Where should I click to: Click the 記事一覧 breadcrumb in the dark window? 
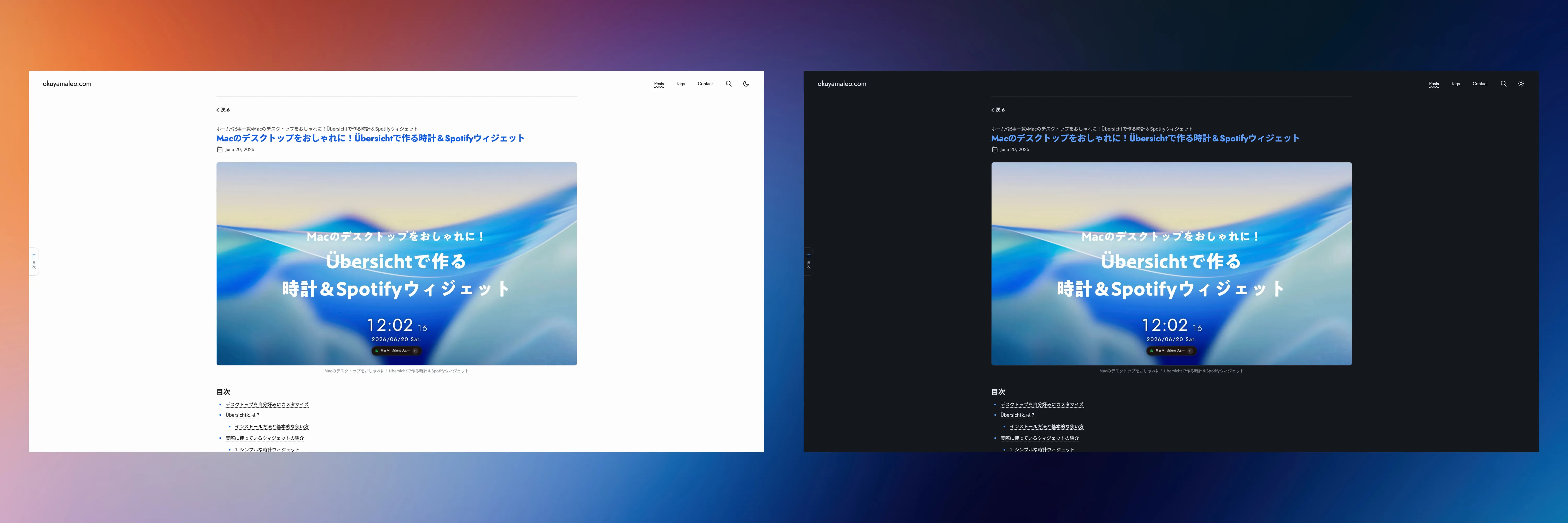pos(1017,129)
